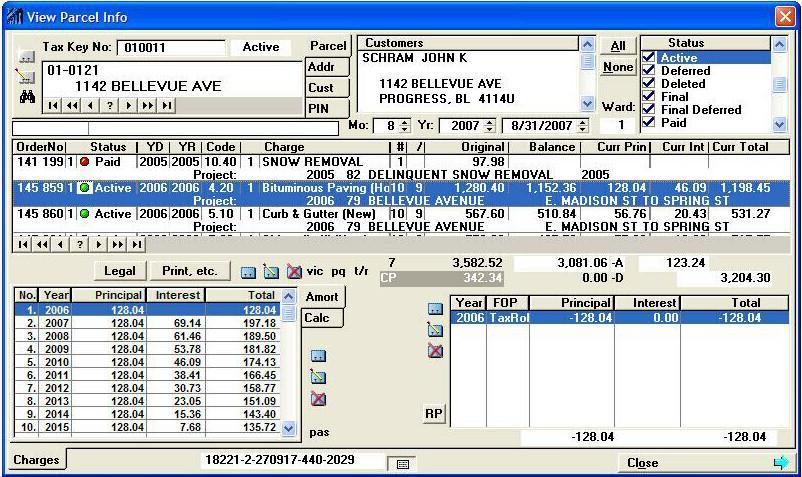The image size is (802, 477).
Task: Uncheck the Paid status checkbox
Action: (x=648, y=123)
